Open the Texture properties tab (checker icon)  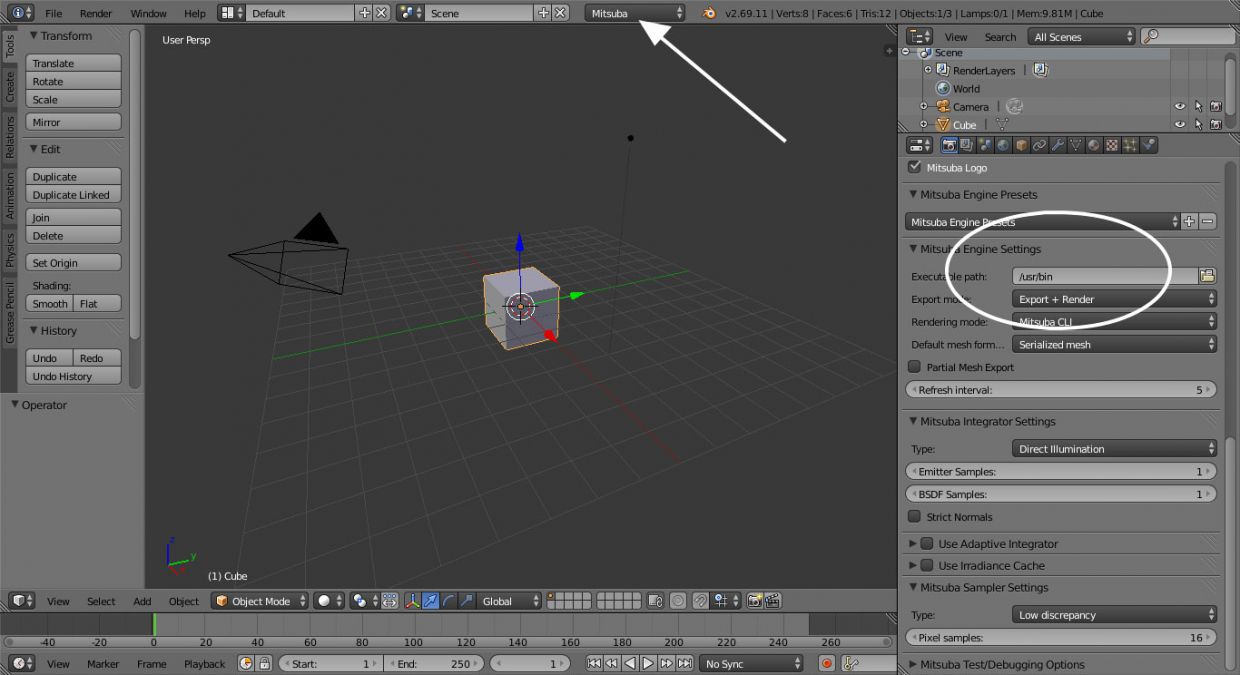point(1112,145)
